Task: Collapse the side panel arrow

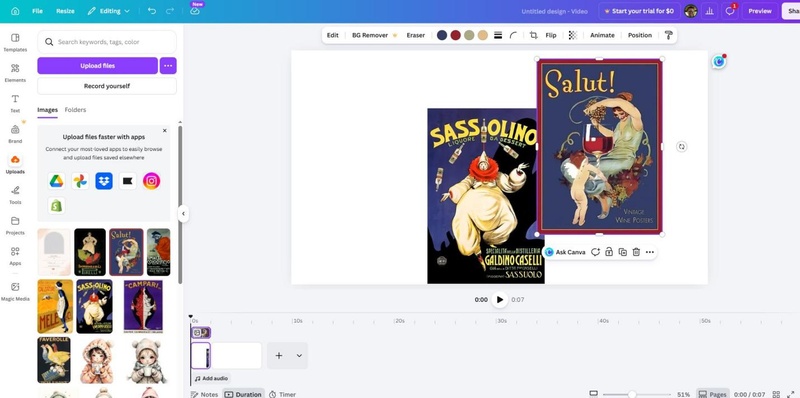Action: (x=183, y=214)
